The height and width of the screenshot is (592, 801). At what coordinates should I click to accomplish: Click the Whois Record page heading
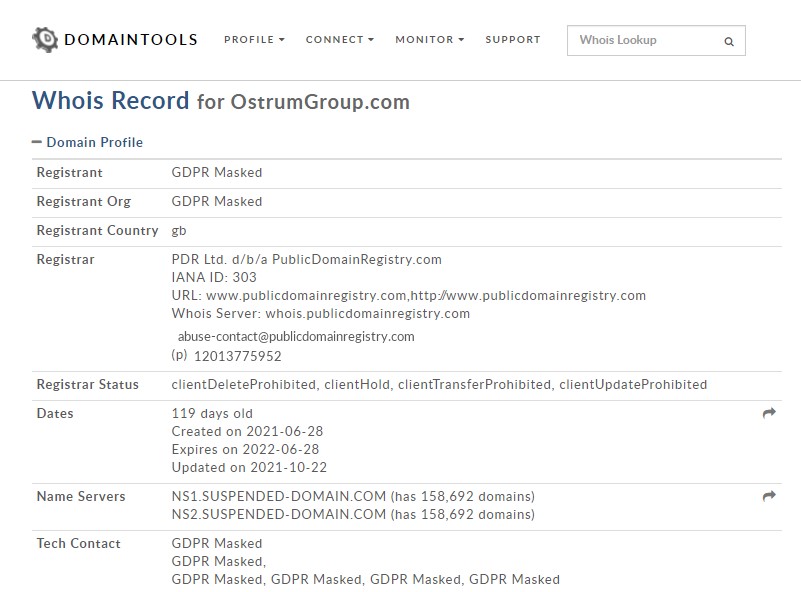113,101
